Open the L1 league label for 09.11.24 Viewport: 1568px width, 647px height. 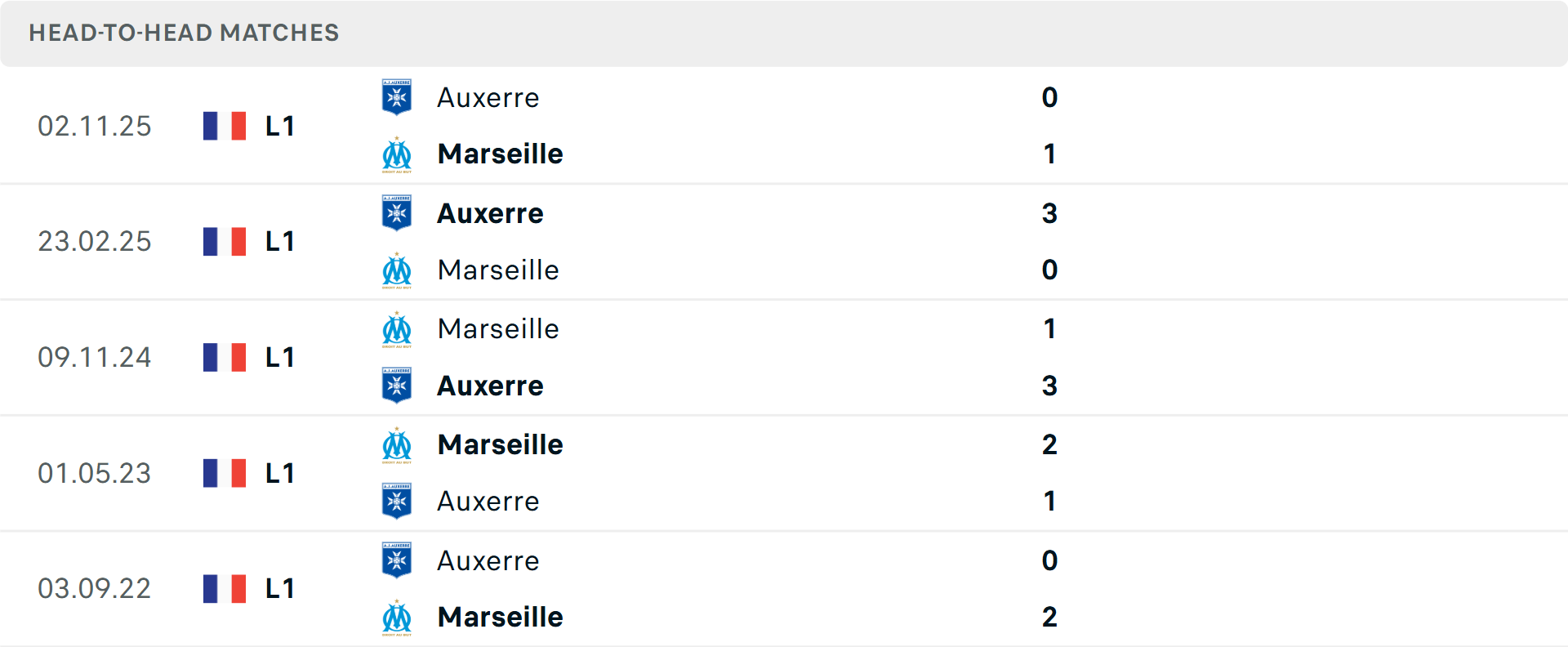(x=278, y=357)
